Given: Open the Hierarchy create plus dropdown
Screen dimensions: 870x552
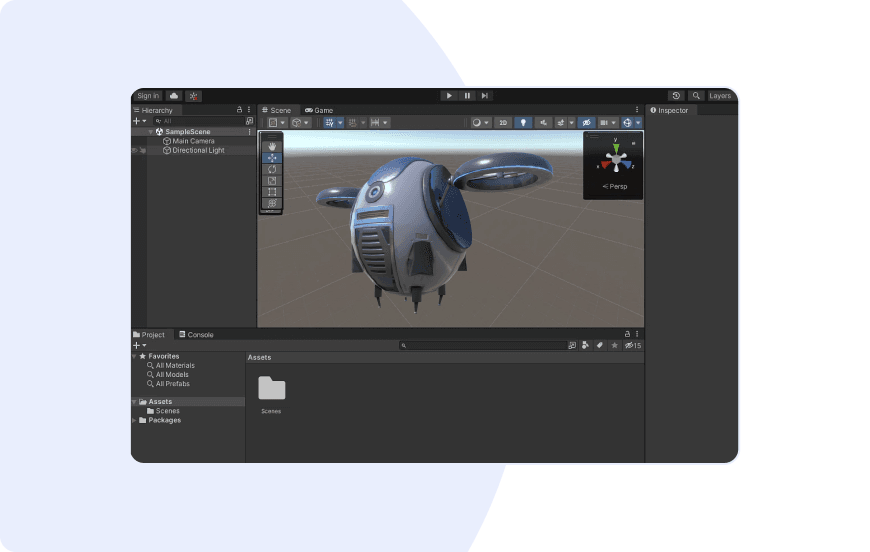Looking at the screenshot, I should coord(140,121).
